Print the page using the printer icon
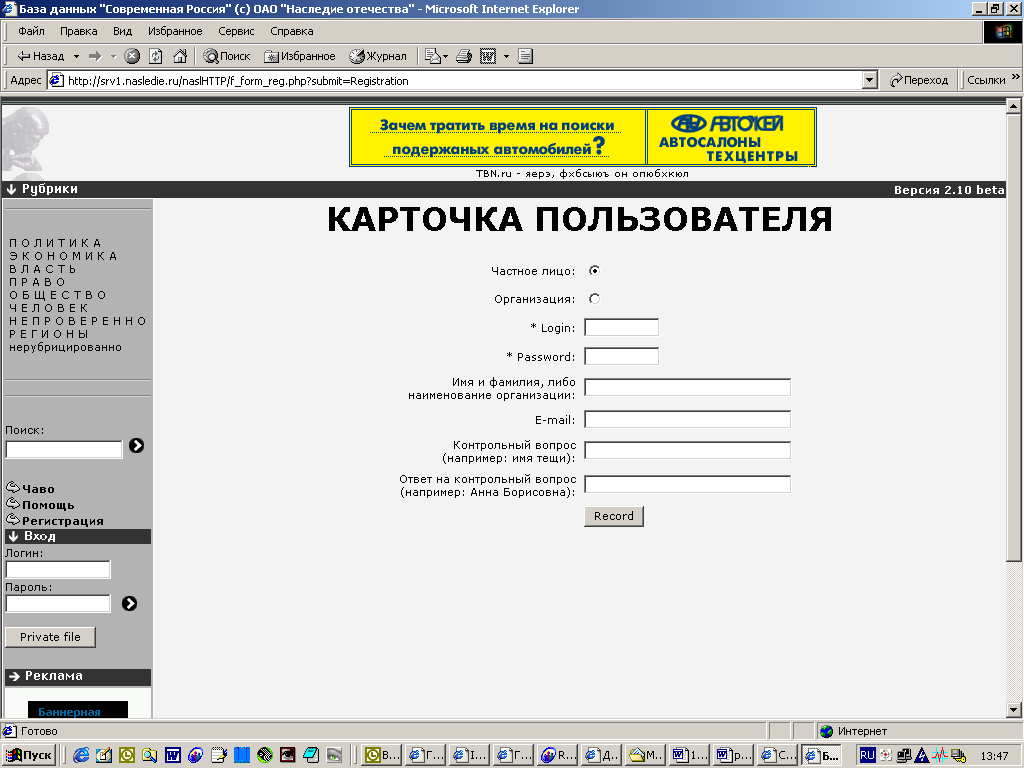This screenshot has width=1024, height=768. 464,56
